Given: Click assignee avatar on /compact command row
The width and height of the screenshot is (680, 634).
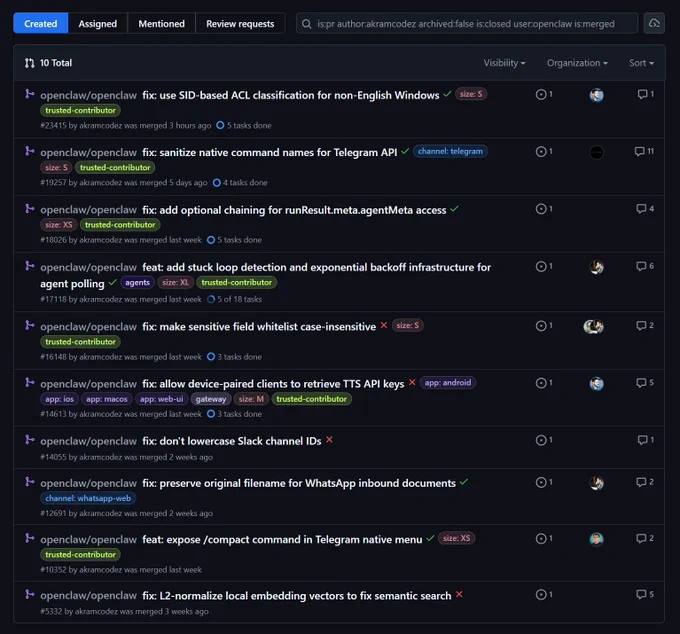Looking at the screenshot, I should point(596,539).
